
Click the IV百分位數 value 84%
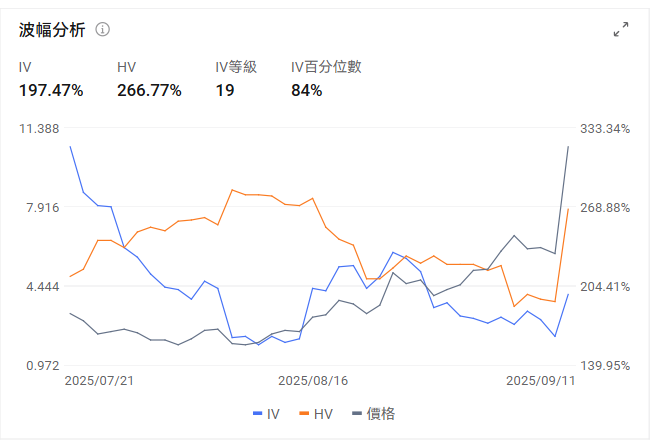[x=306, y=91]
